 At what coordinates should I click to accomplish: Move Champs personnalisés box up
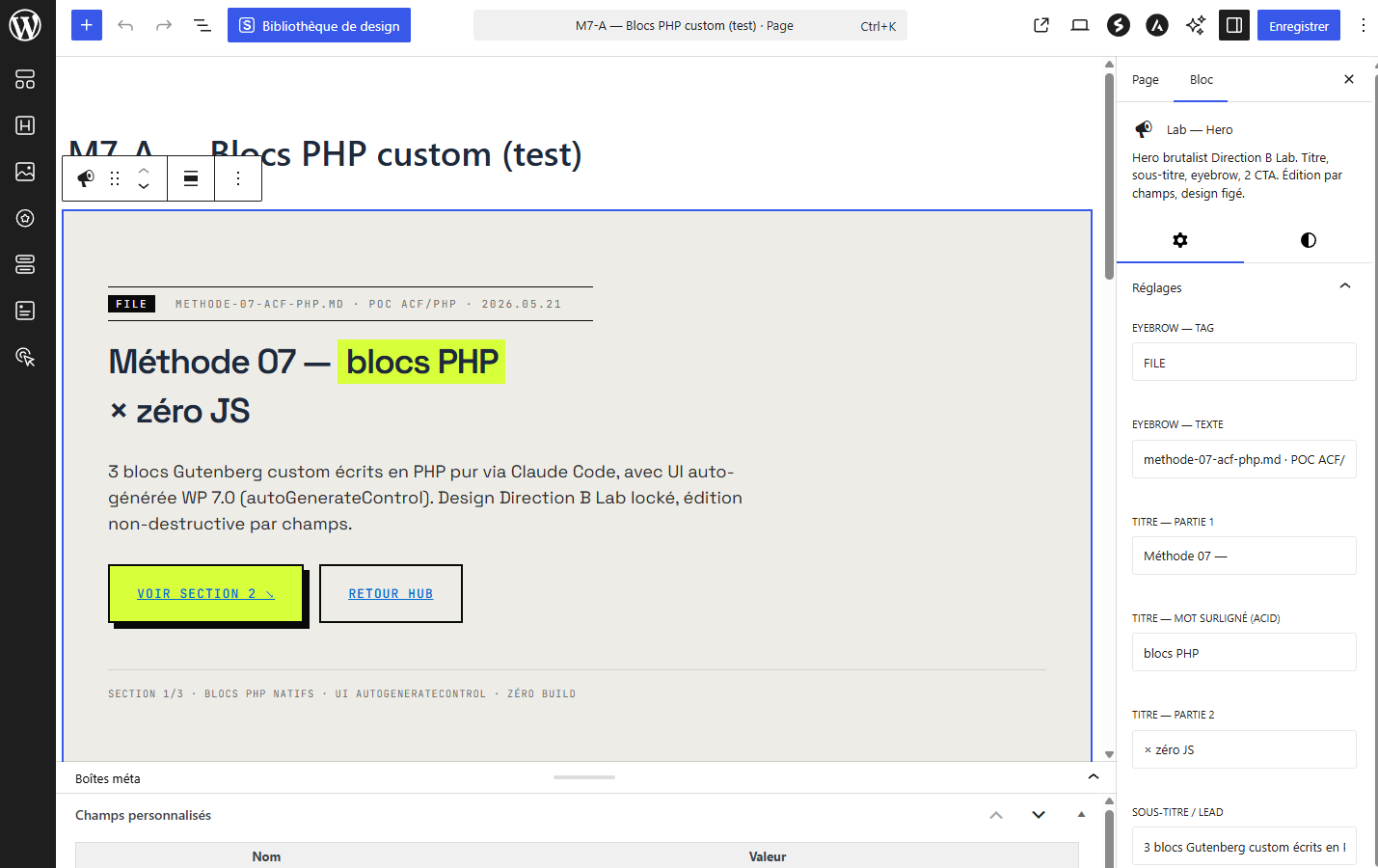pyautogui.click(x=996, y=815)
